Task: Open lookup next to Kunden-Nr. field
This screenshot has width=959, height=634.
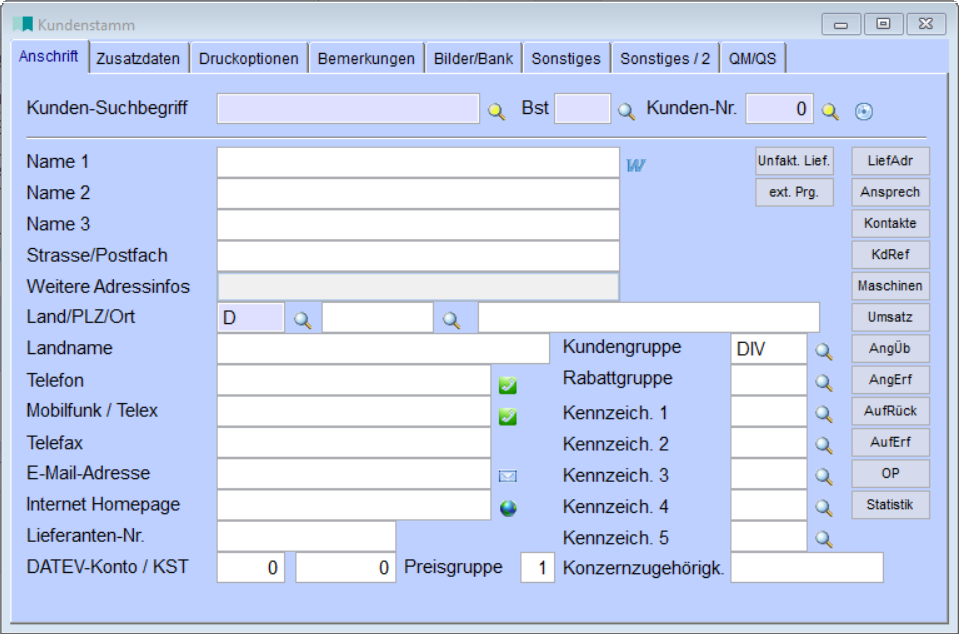Action: tap(830, 111)
